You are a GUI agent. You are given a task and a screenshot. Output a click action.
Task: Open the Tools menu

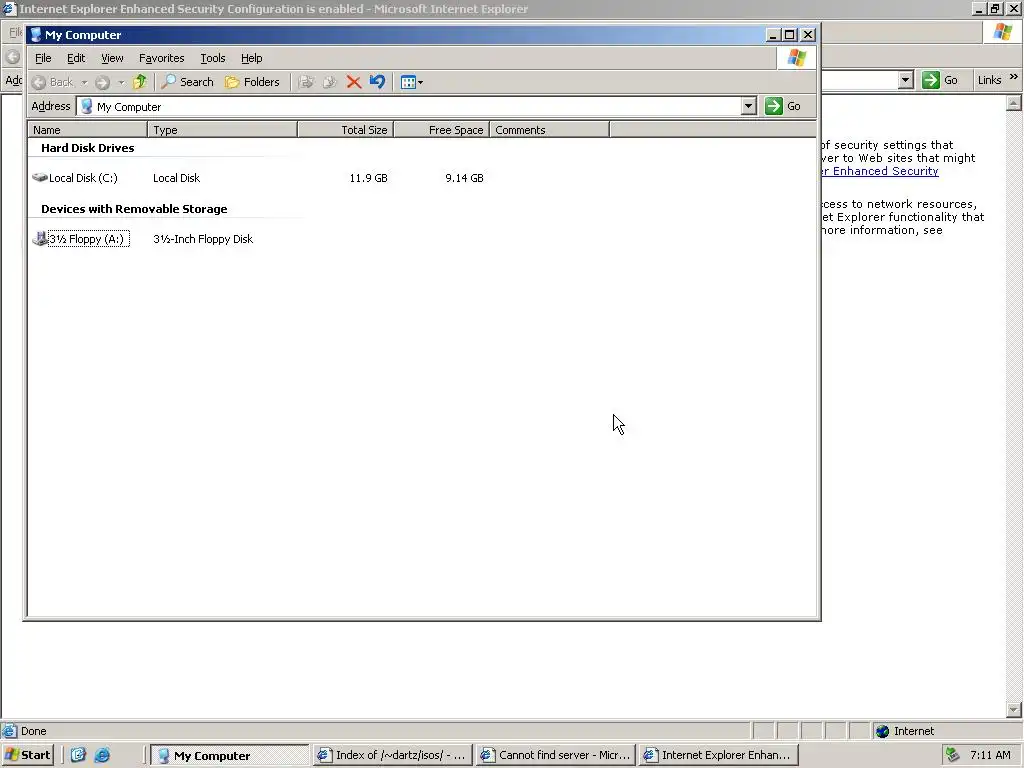[212, 58]
